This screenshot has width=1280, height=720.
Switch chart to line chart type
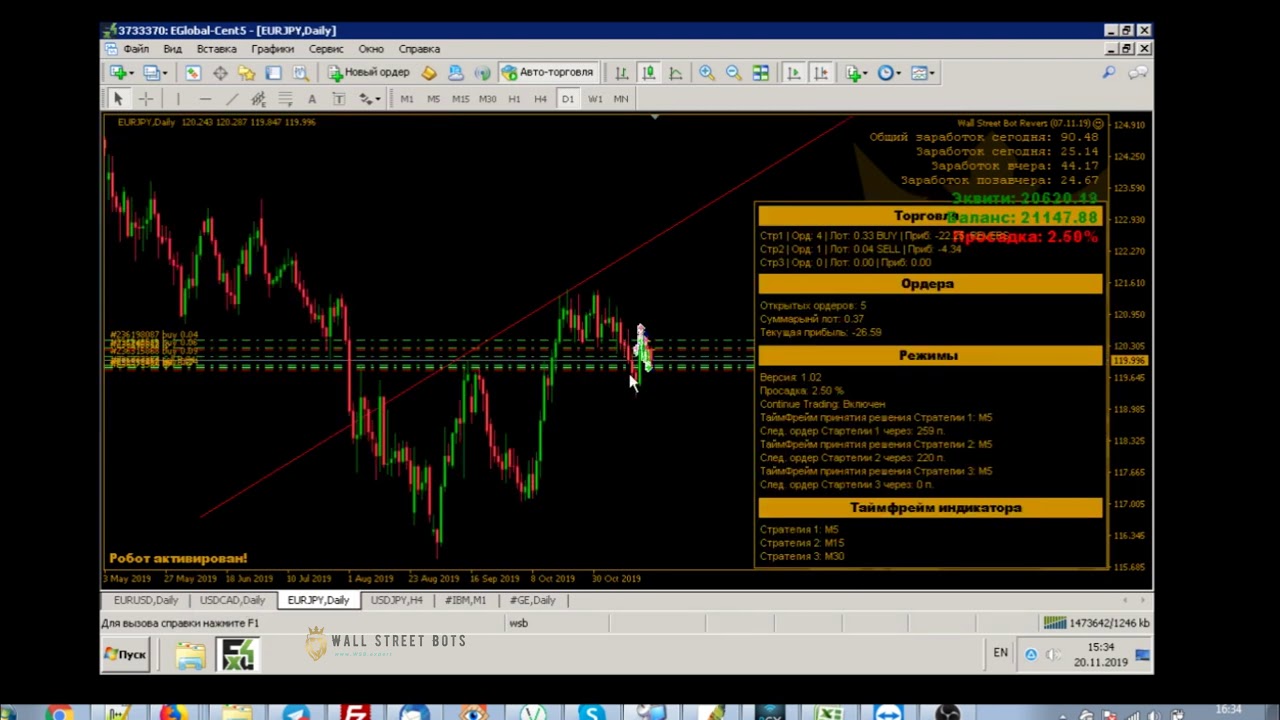coord(676,72)
